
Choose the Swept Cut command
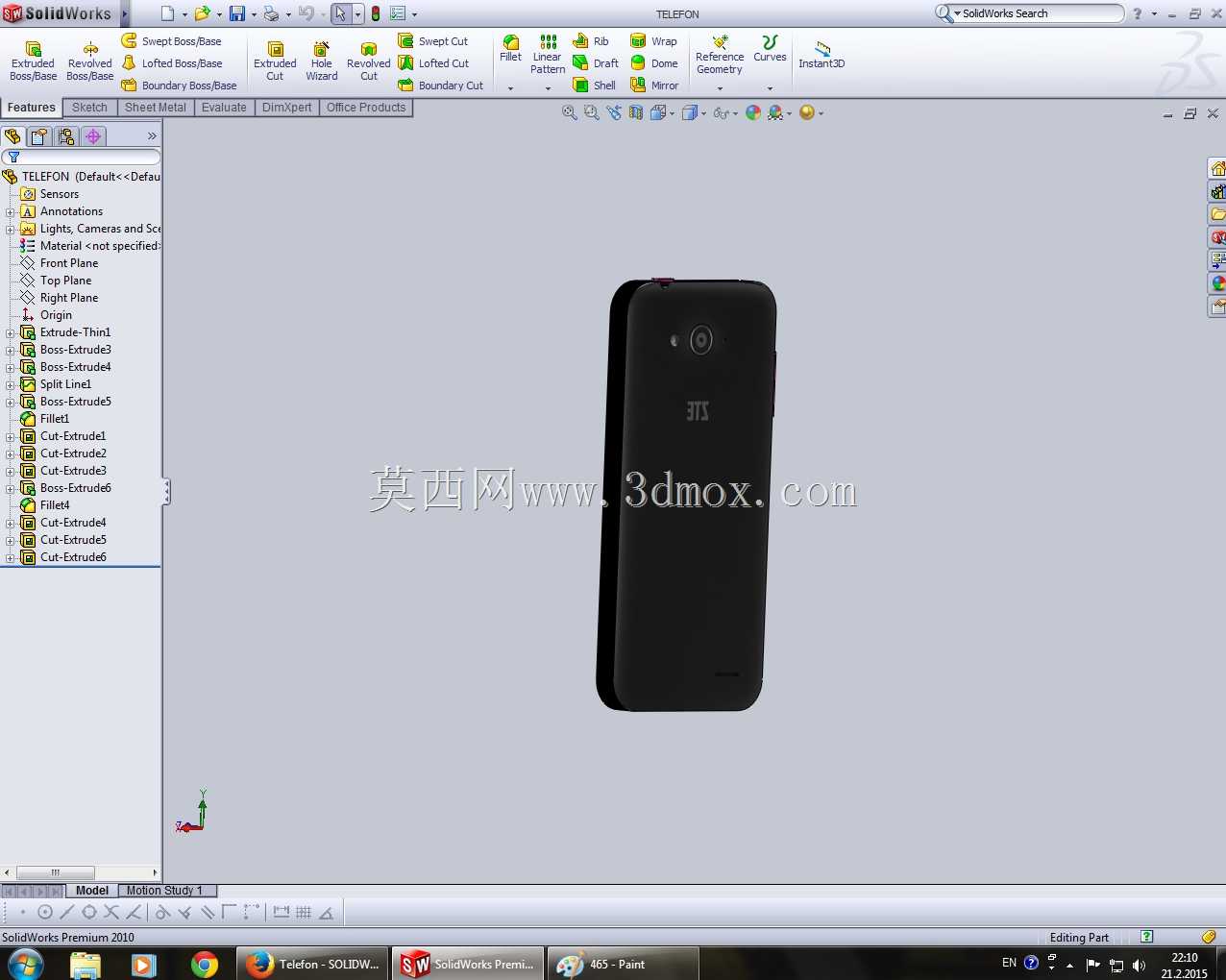click(x=432, y=41)
